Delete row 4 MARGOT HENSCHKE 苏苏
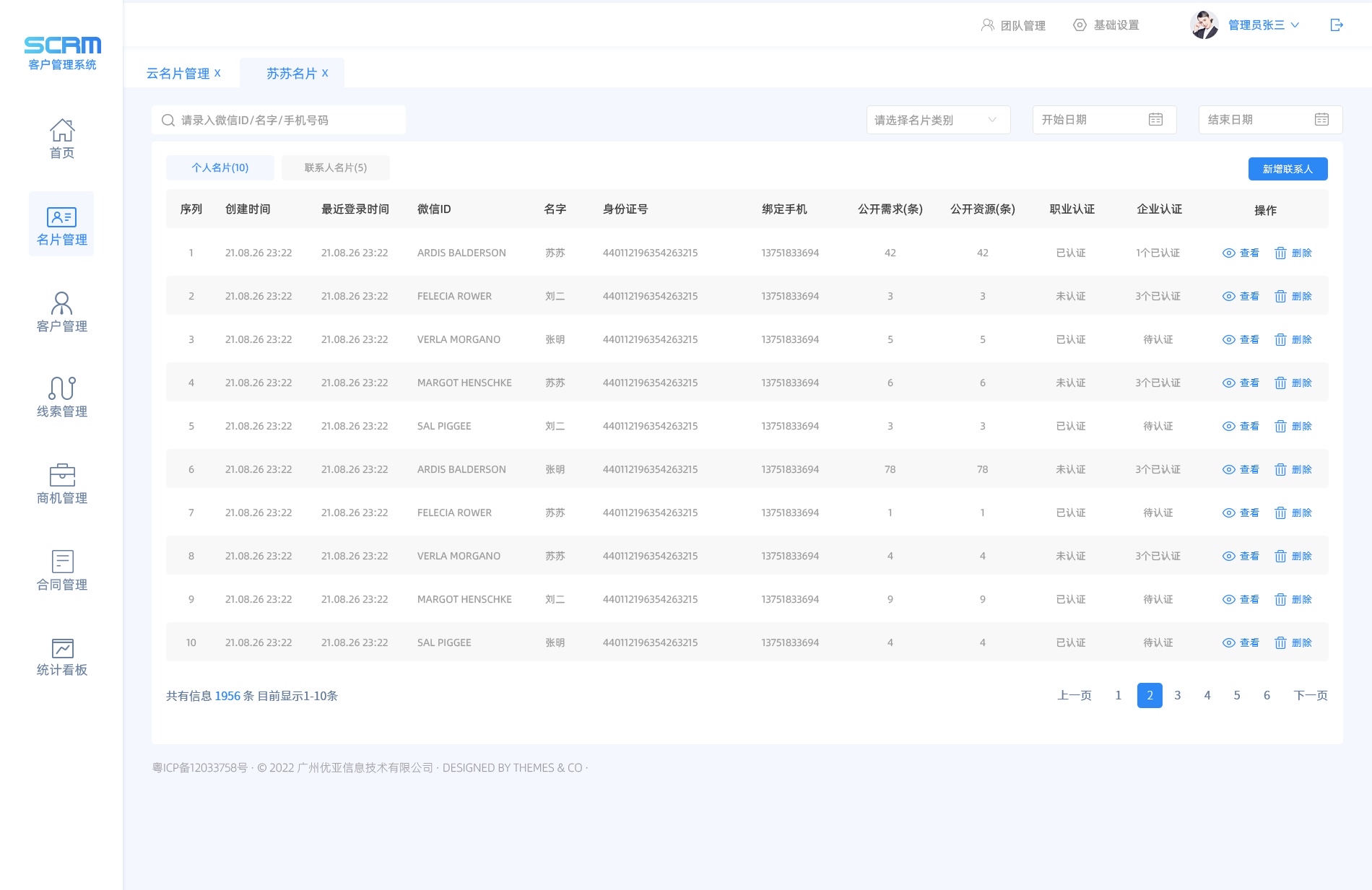 1293,383
